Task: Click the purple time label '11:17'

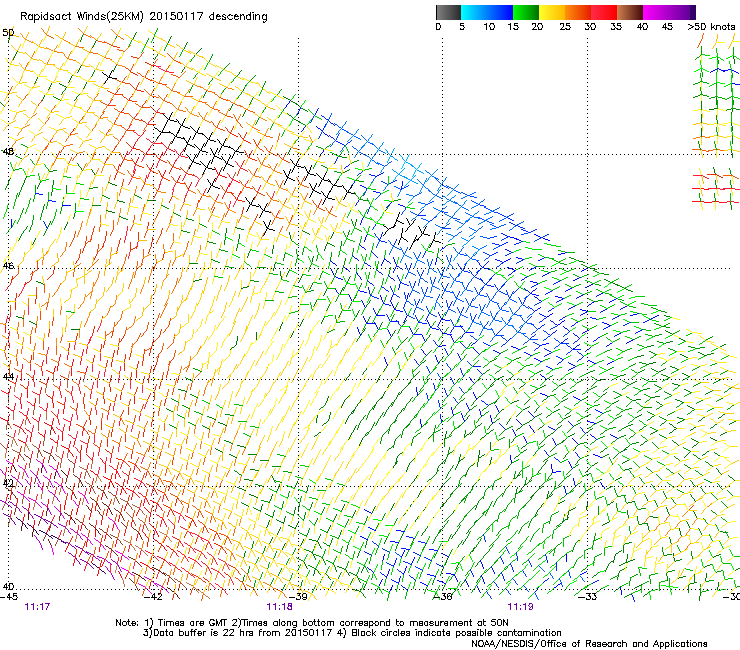Action: pos(37,607)
